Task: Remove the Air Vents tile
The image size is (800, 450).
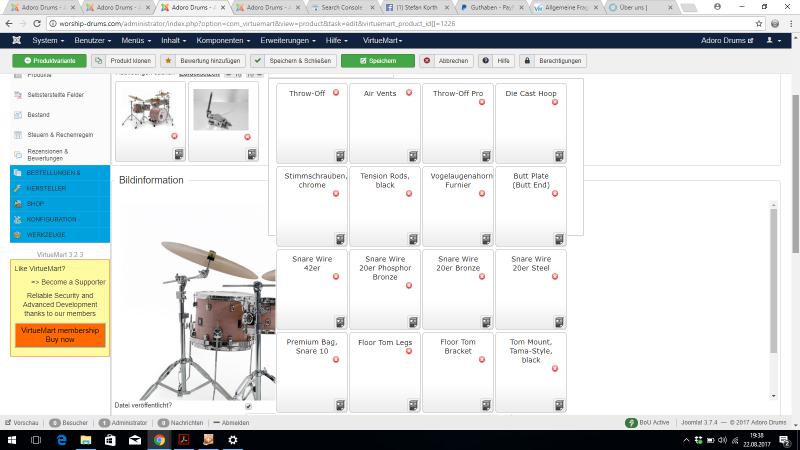Action: coord(408,93)
